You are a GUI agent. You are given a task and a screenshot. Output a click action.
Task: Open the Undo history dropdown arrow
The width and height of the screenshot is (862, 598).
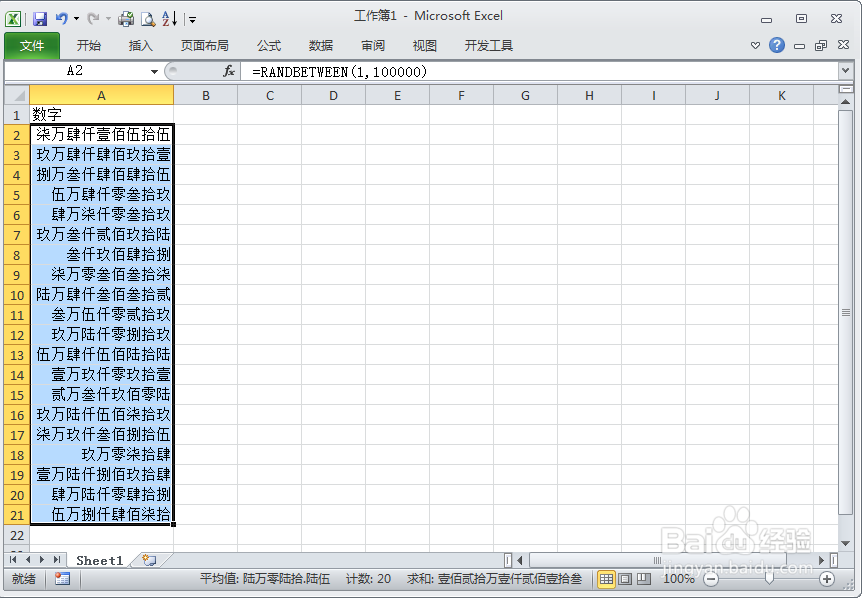[76, 19]
